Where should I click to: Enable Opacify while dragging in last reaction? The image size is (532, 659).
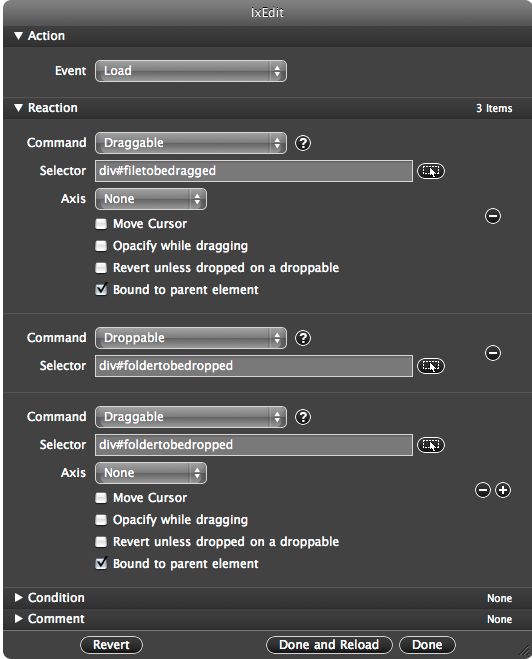pyautogui.click(x=101, y=520)
